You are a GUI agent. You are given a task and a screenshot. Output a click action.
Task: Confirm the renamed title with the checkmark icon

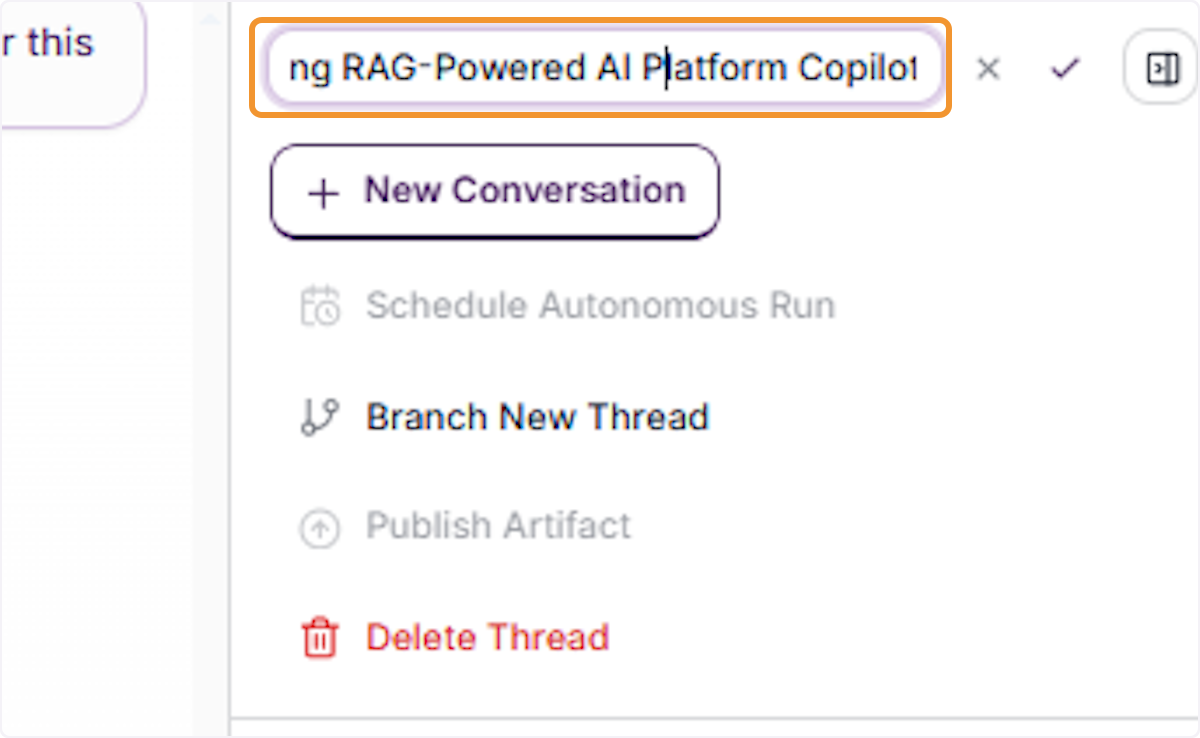coord(1065,69)
